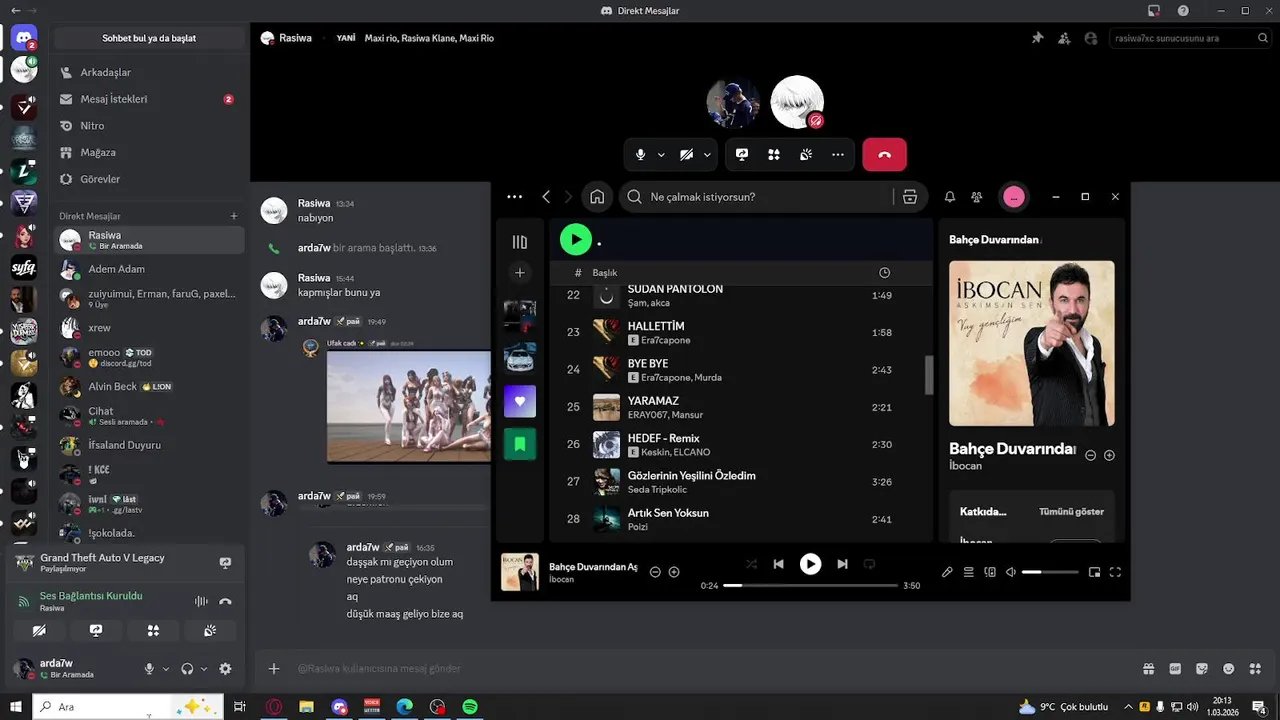This screenshot has width=1280, height=720.
Task: Open Liked Songs heart playlist
Action: (x=520, y=402)
